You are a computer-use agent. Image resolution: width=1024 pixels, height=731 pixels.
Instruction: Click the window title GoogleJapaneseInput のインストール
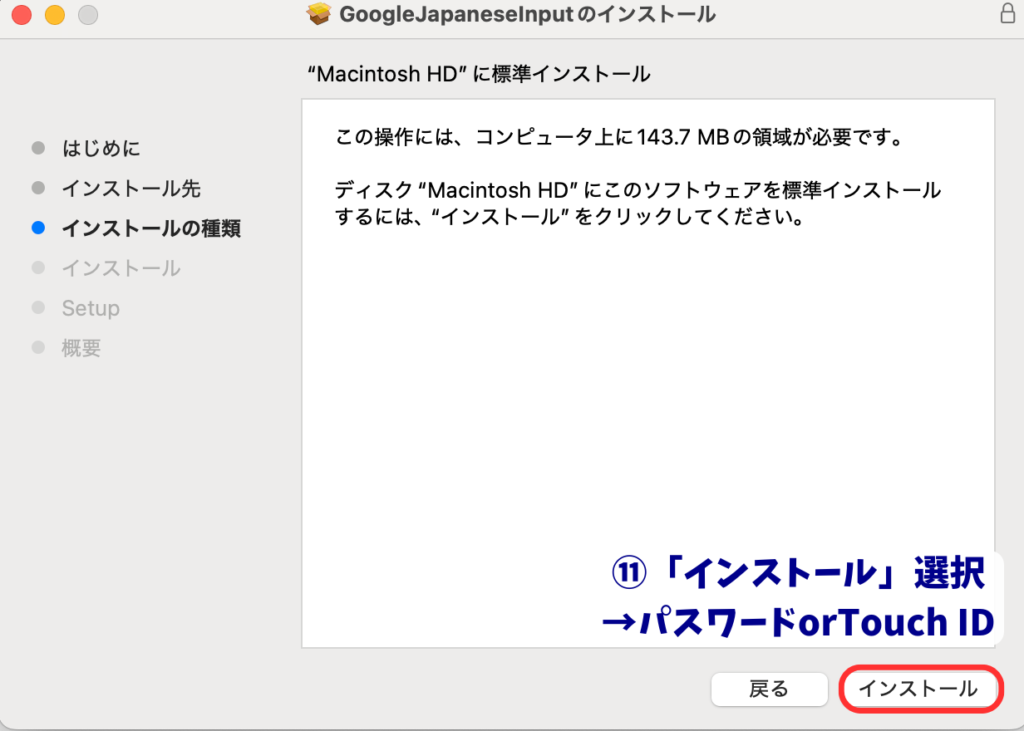pos(528,14)
